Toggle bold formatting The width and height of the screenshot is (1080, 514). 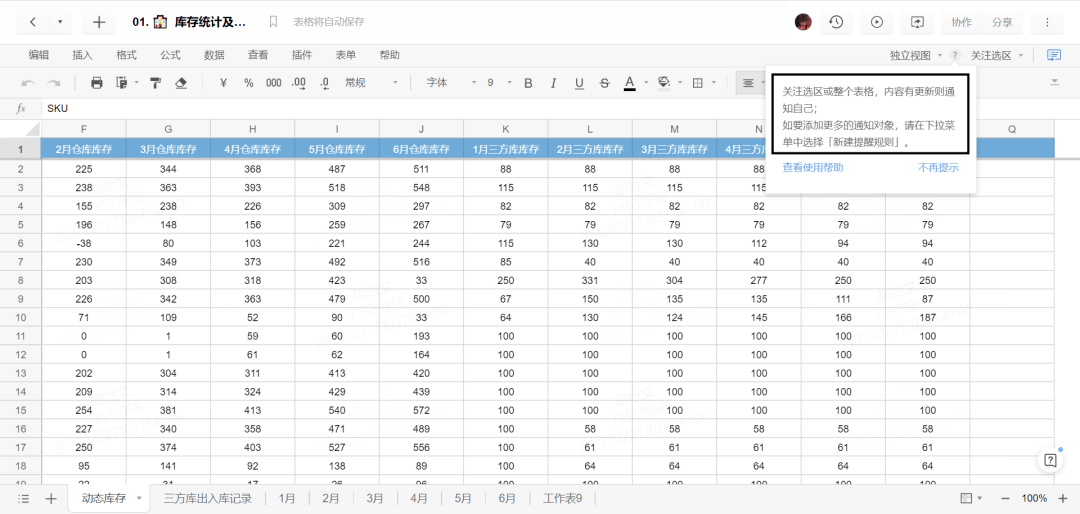[528, 83]
